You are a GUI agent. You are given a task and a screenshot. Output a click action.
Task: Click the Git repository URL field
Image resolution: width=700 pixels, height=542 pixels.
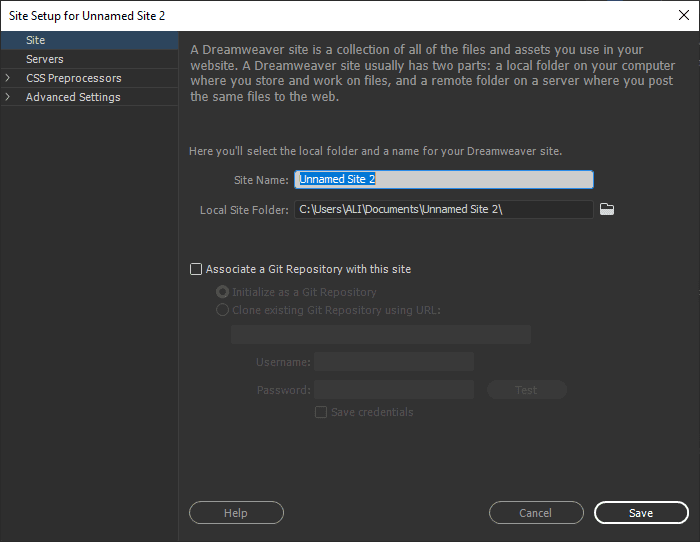point(381,334)
